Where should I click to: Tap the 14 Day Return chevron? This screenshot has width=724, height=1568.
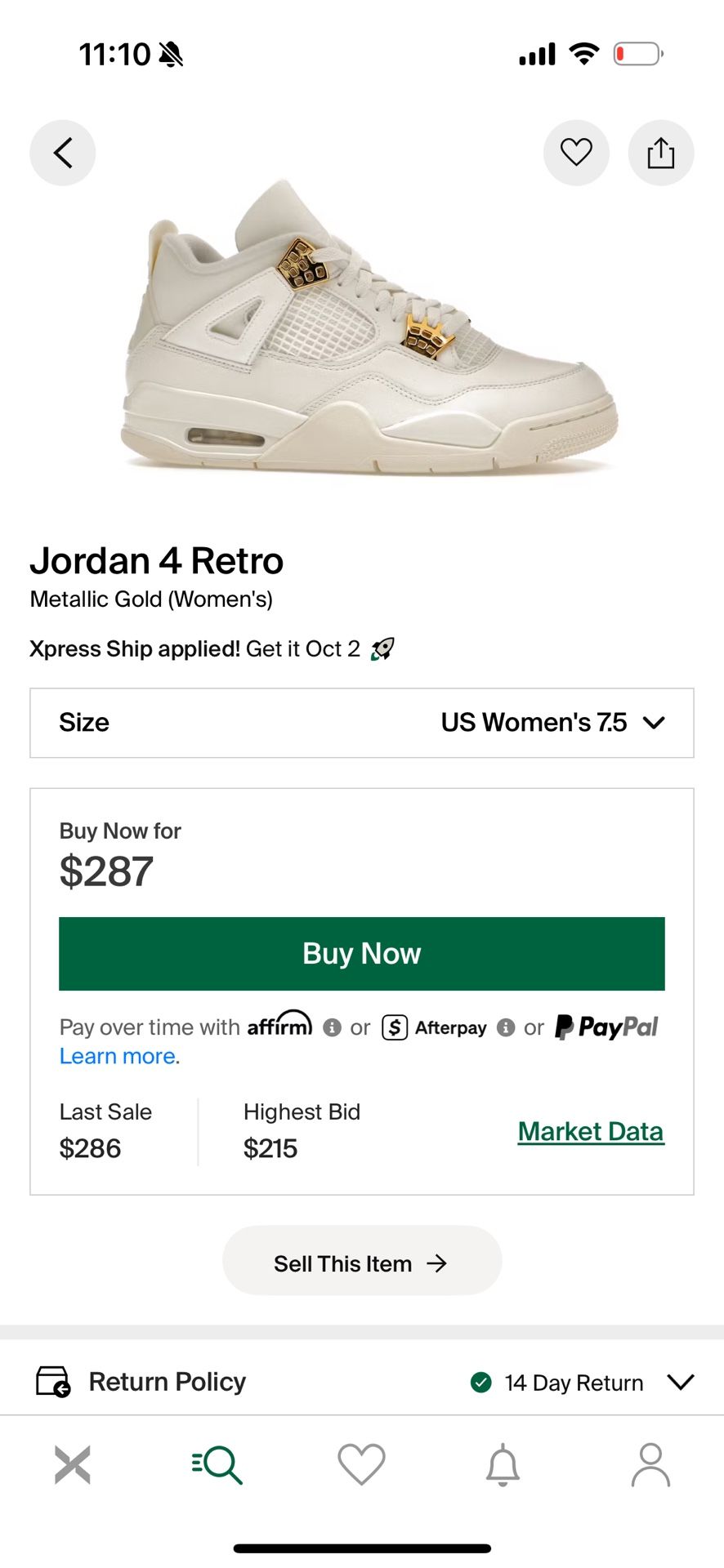[680, 1381]
